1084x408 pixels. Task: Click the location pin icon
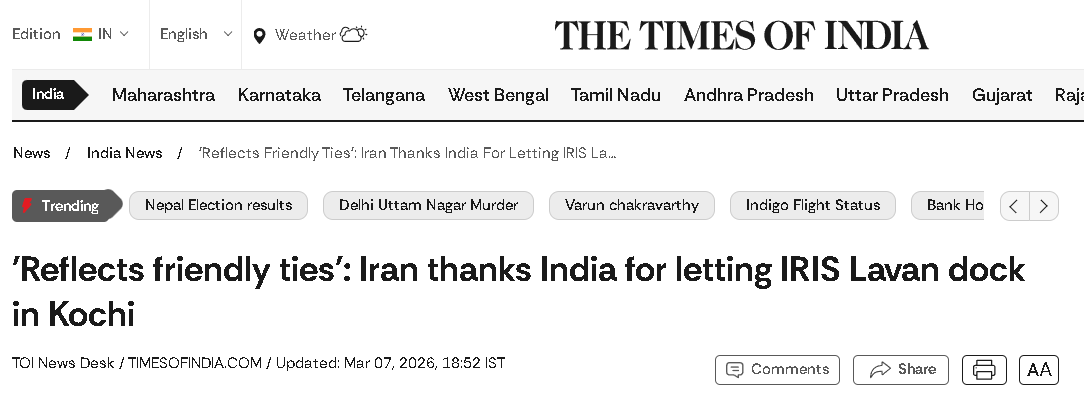(x=259, y=36)
